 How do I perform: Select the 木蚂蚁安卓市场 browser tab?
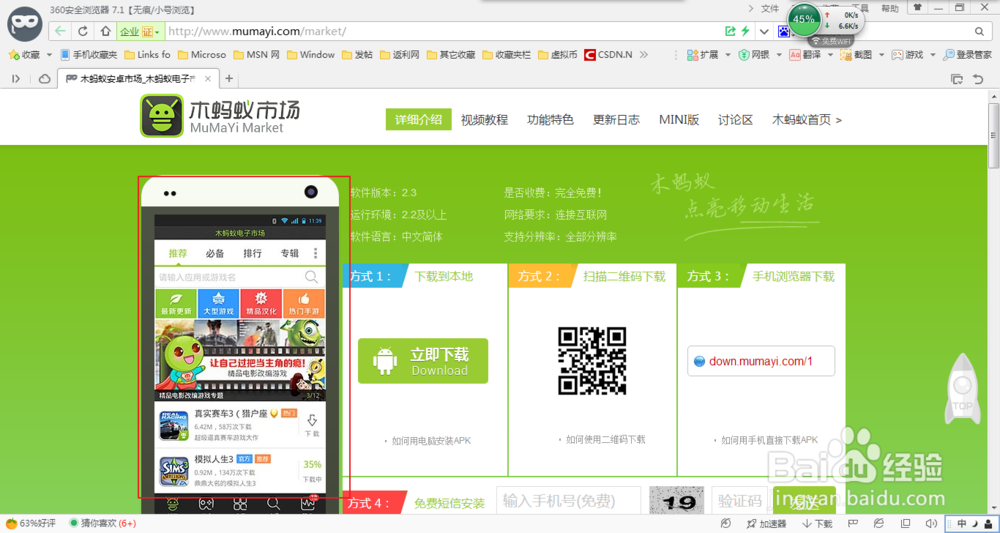tap(138, 79)
